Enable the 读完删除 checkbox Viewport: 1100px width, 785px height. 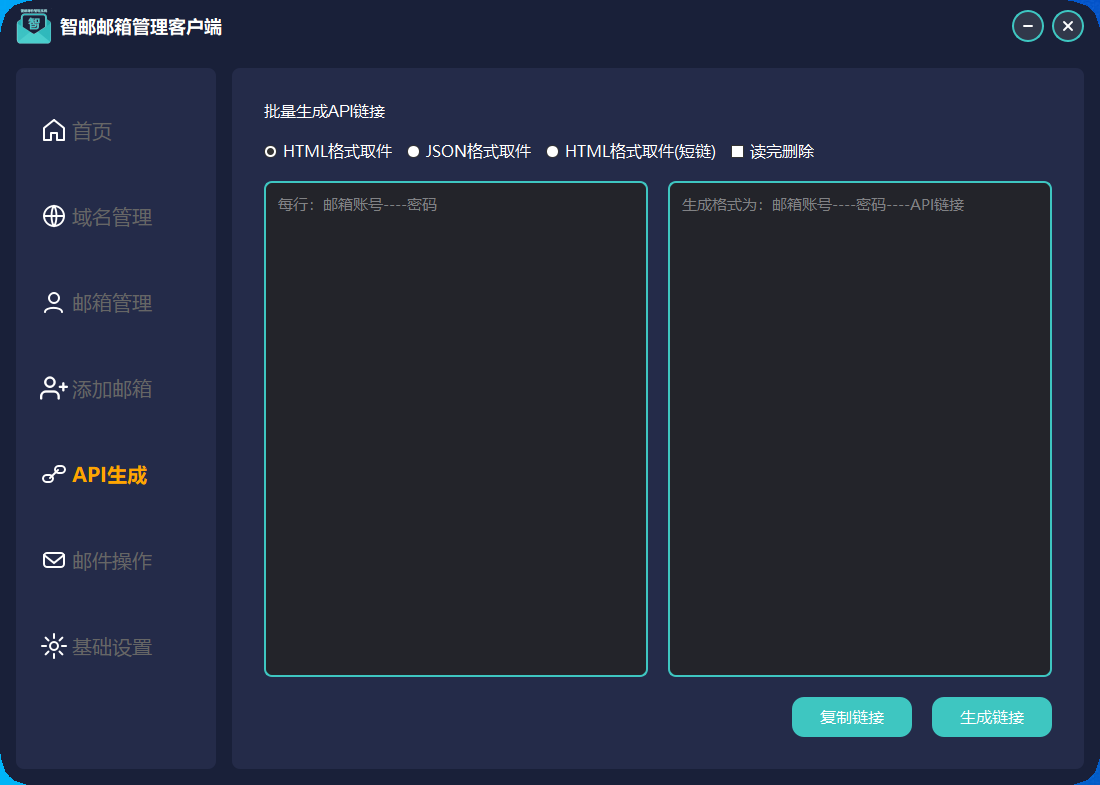point(738,152)
